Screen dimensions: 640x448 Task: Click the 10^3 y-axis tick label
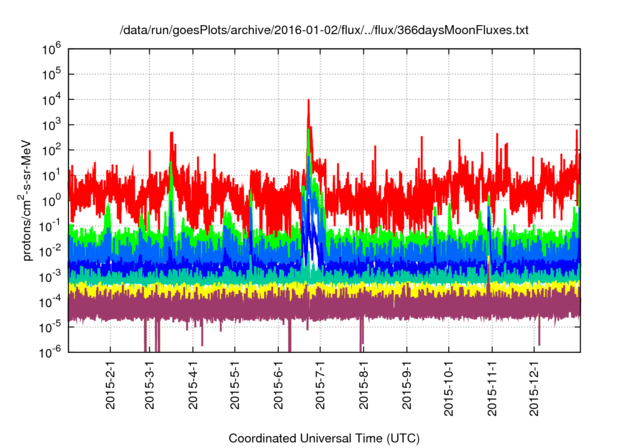[x=51, y=125]
